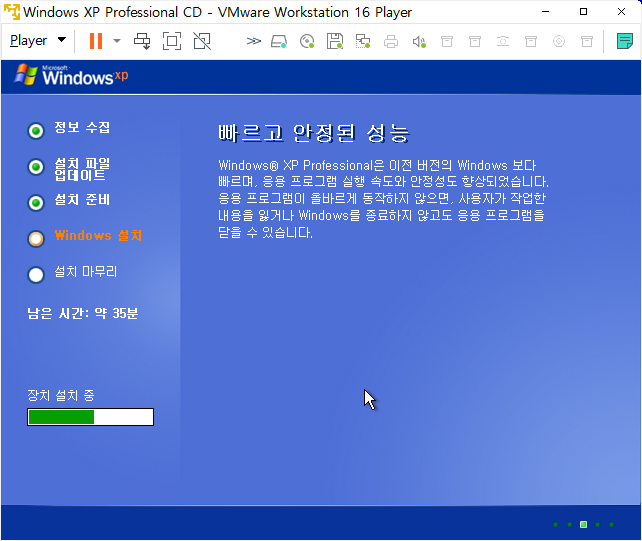Click the double-chevron toolbar expander
The width and height of the screenshot is (642, 541).
click(x=253, y=41)
